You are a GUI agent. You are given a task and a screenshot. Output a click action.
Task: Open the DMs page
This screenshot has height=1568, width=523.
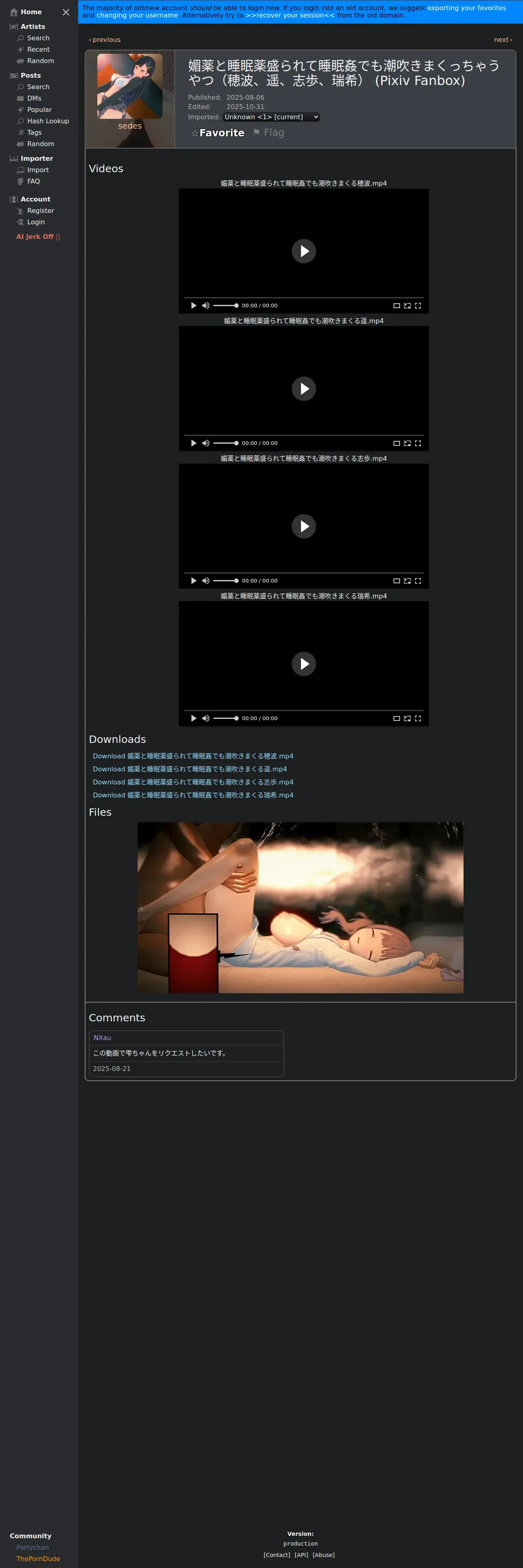click(29, 98)
